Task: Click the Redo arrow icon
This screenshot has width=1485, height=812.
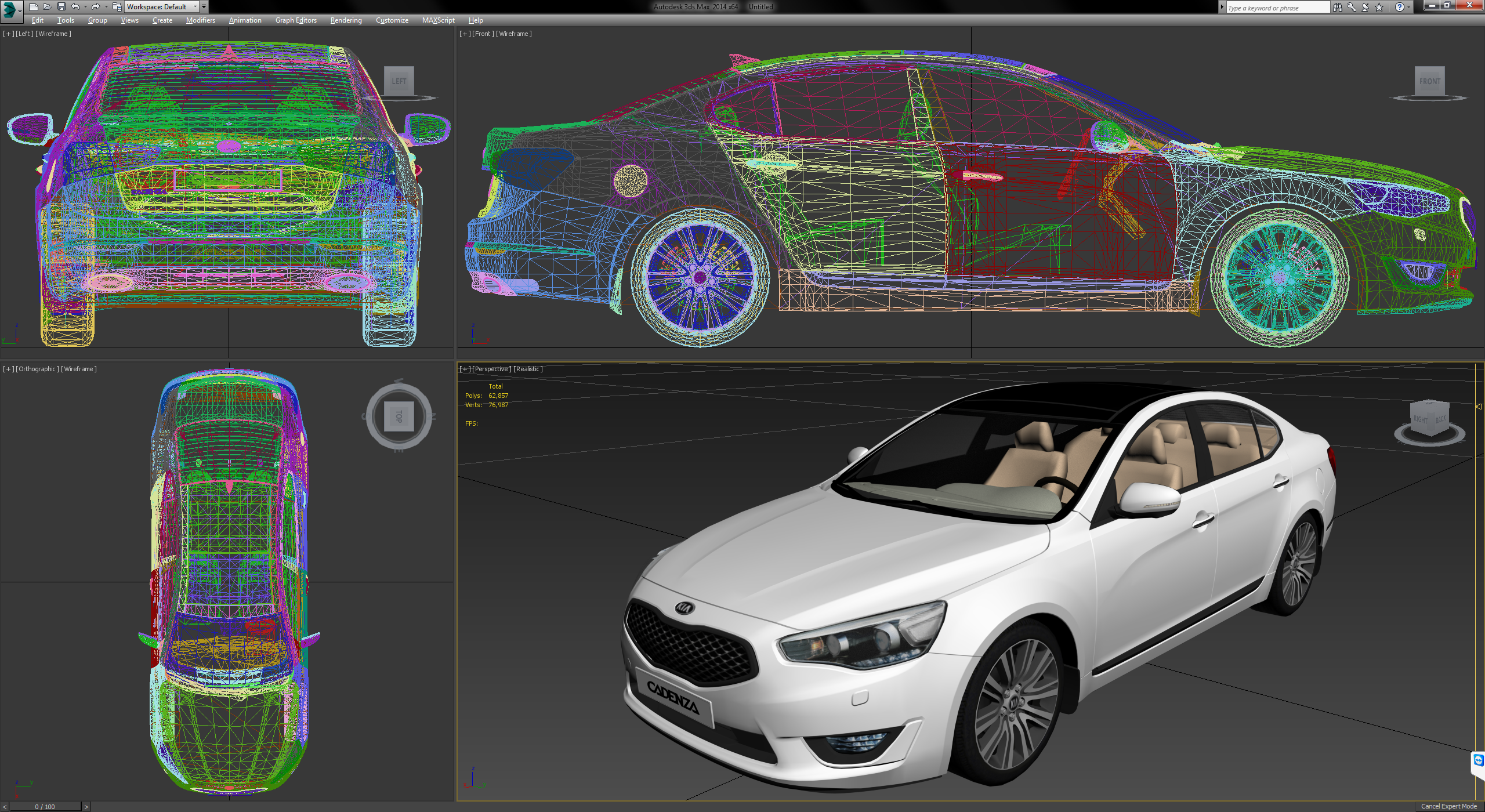Action: pos(96,7)
